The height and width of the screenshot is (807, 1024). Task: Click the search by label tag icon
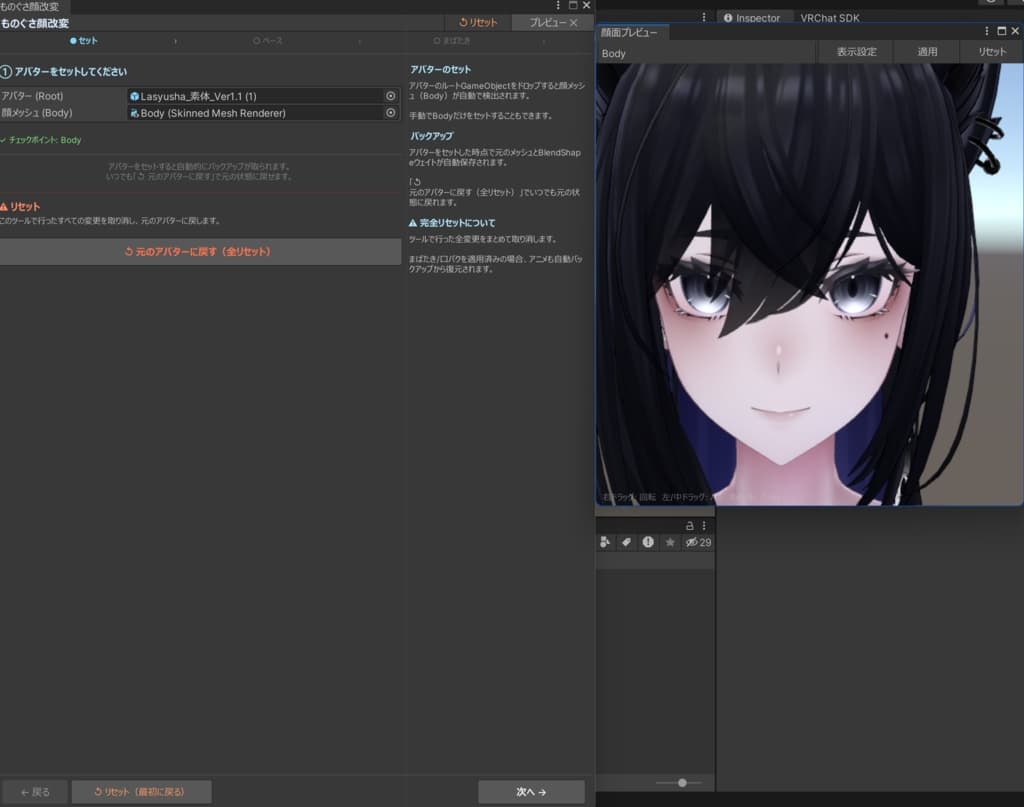tap(626, 542)
